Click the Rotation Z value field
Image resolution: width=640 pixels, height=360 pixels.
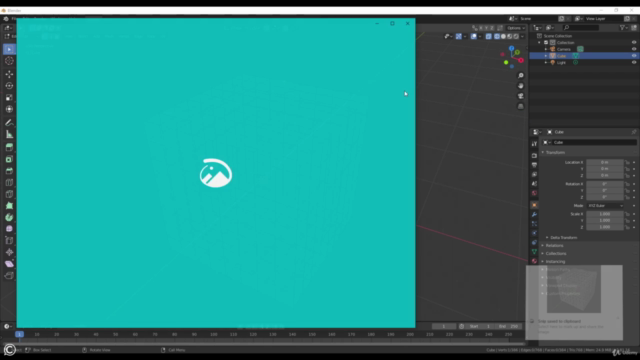pos(605,197)
